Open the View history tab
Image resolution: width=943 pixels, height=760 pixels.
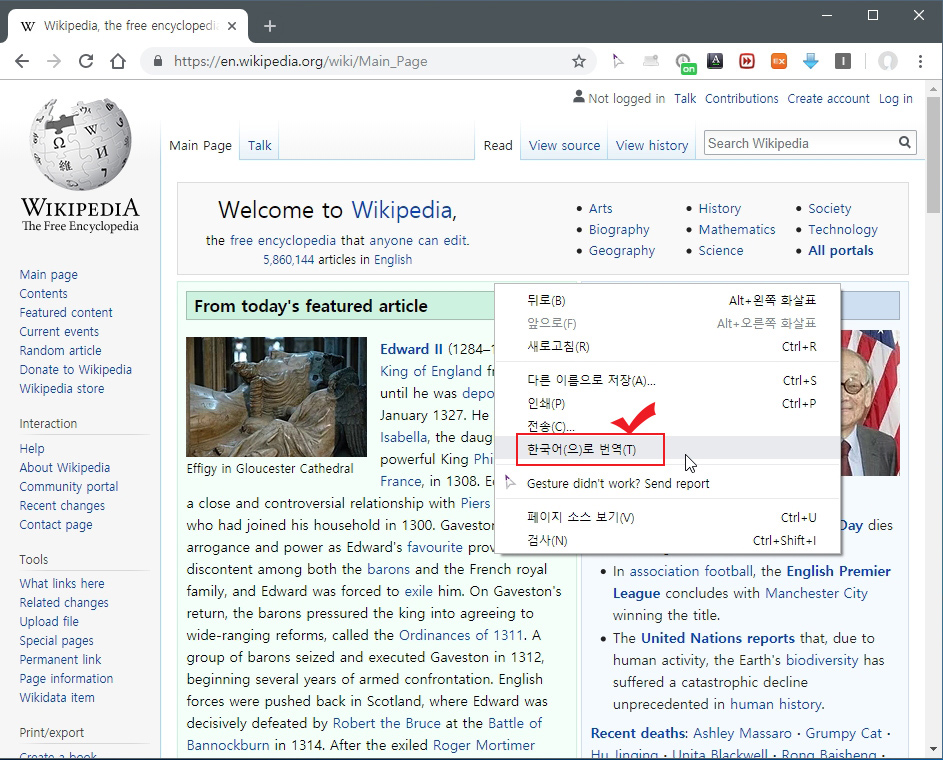click(652, 146)
